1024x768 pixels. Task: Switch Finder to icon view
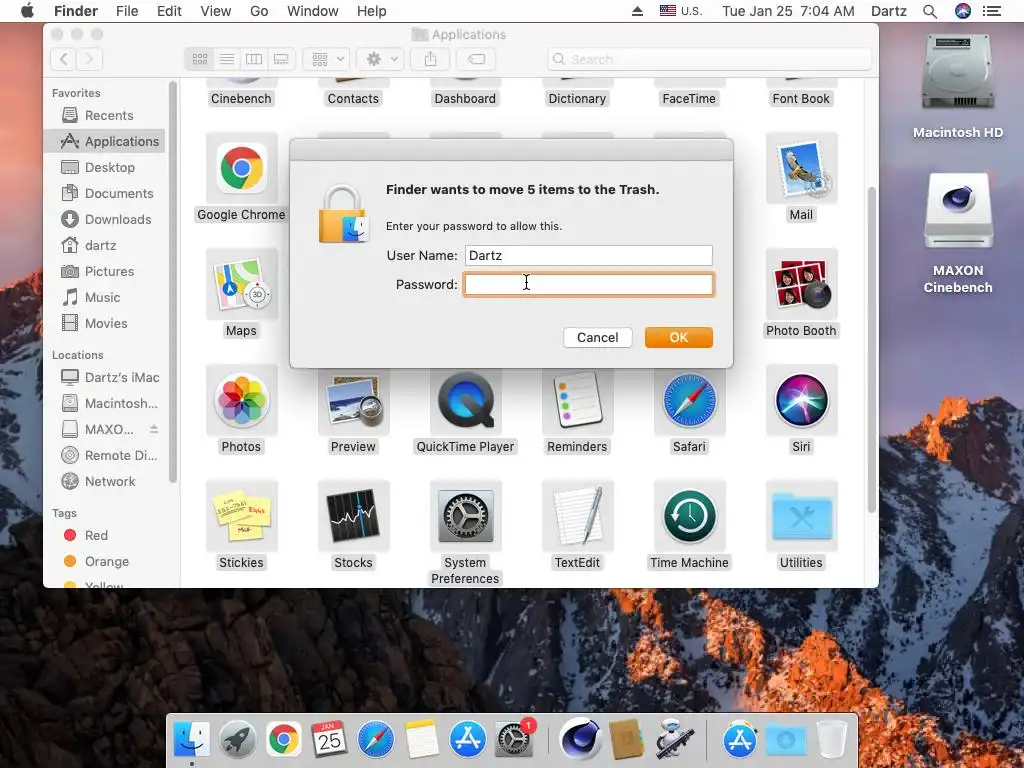point(199,59)
